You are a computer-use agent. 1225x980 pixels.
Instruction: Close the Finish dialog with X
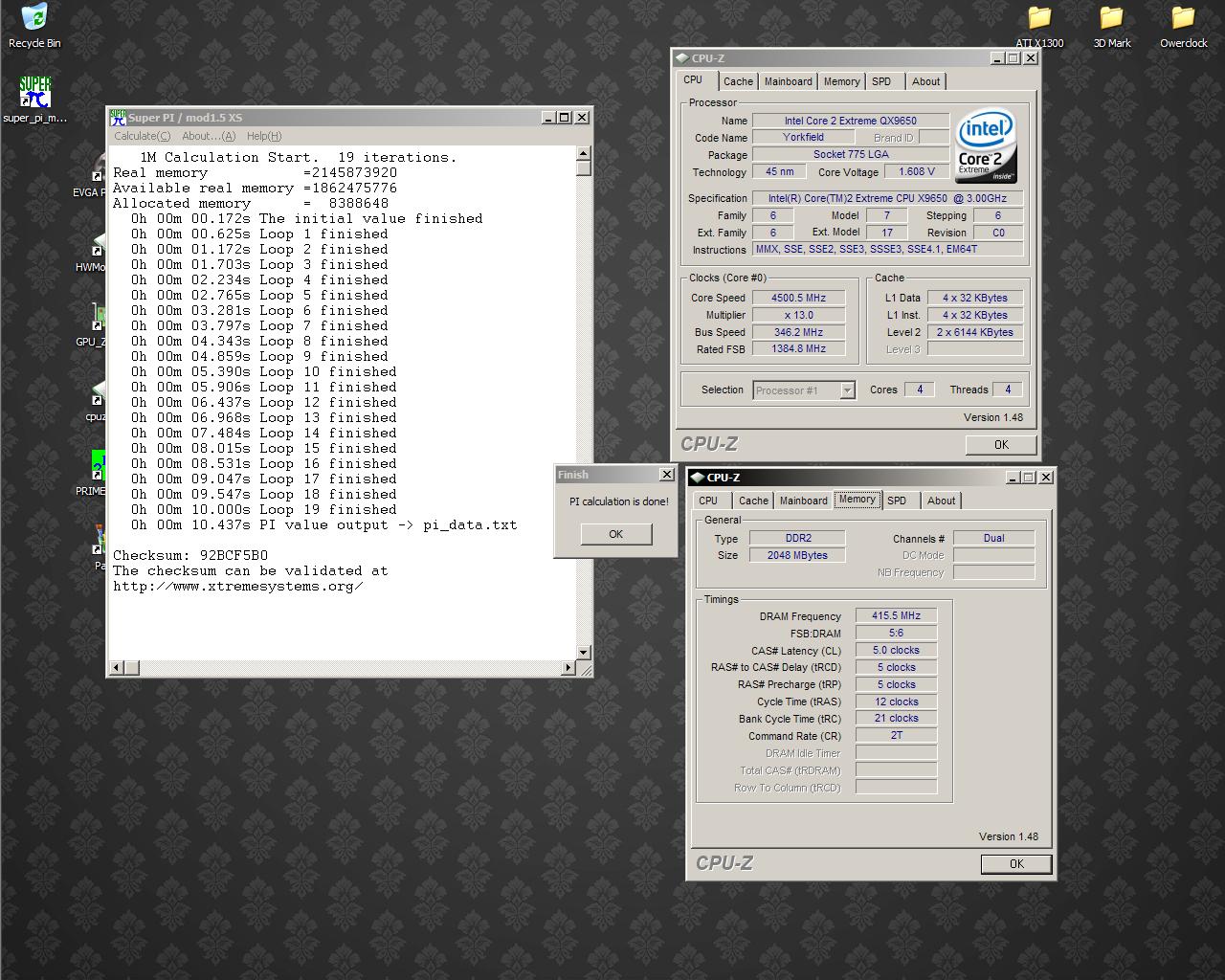pyautogui.click(x=667, y=475)
